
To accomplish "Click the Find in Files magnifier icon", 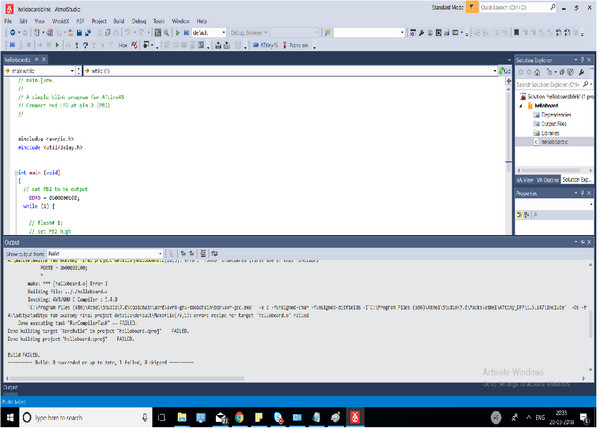I will tap(166, 33).
